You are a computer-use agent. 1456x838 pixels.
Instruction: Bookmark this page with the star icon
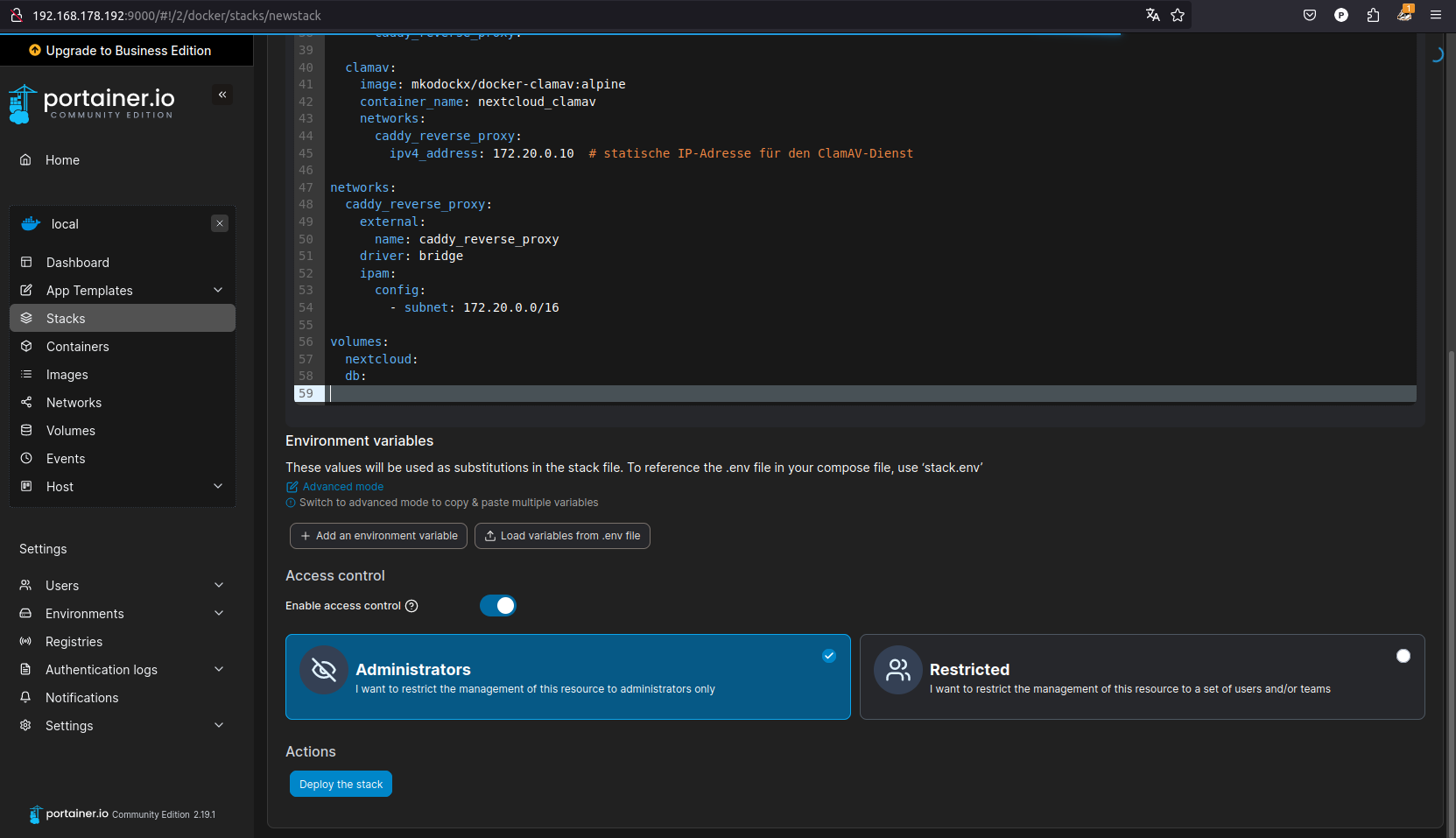(1178, 15)
